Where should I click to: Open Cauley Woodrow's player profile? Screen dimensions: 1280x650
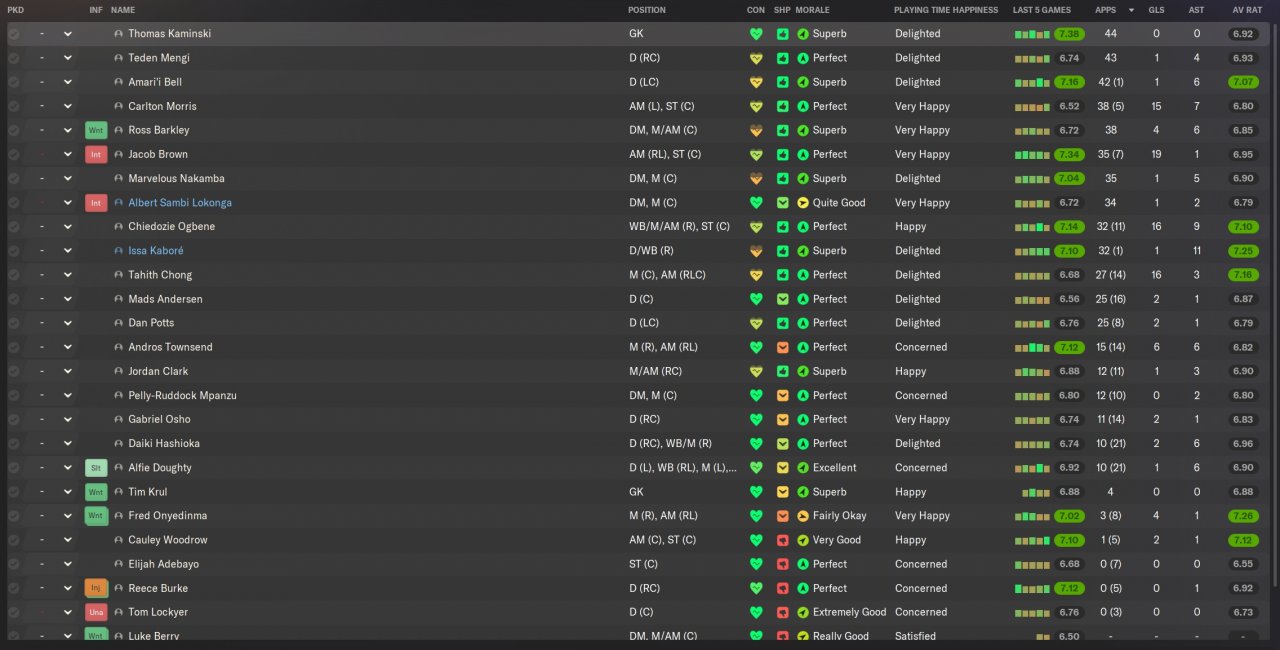point(168,540)
